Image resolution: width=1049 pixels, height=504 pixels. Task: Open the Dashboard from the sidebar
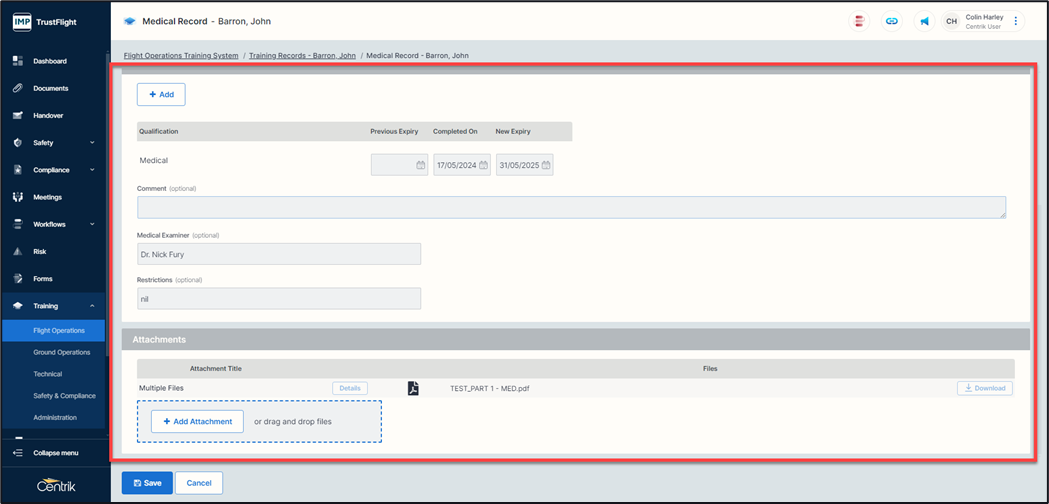50,61
